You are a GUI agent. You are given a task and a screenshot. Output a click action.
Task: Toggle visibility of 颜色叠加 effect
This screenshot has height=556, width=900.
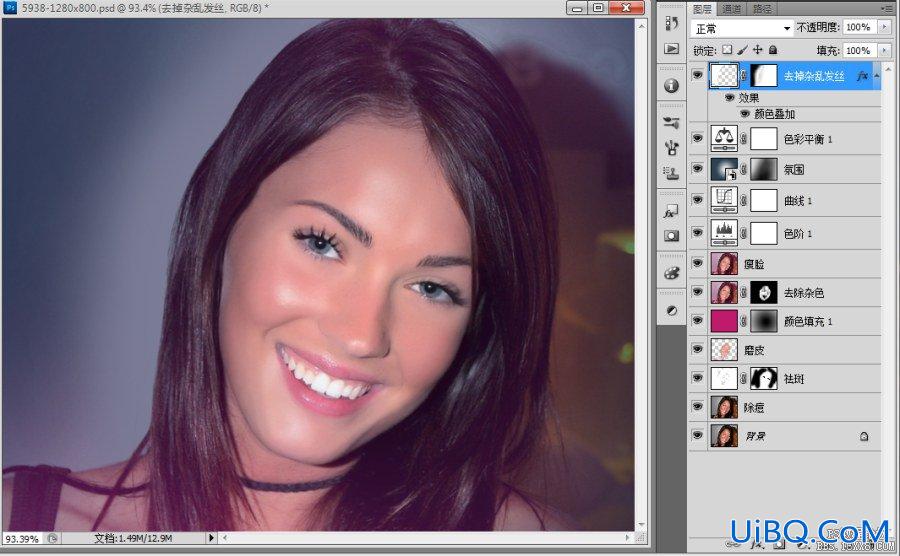click(x=744, y=114)
